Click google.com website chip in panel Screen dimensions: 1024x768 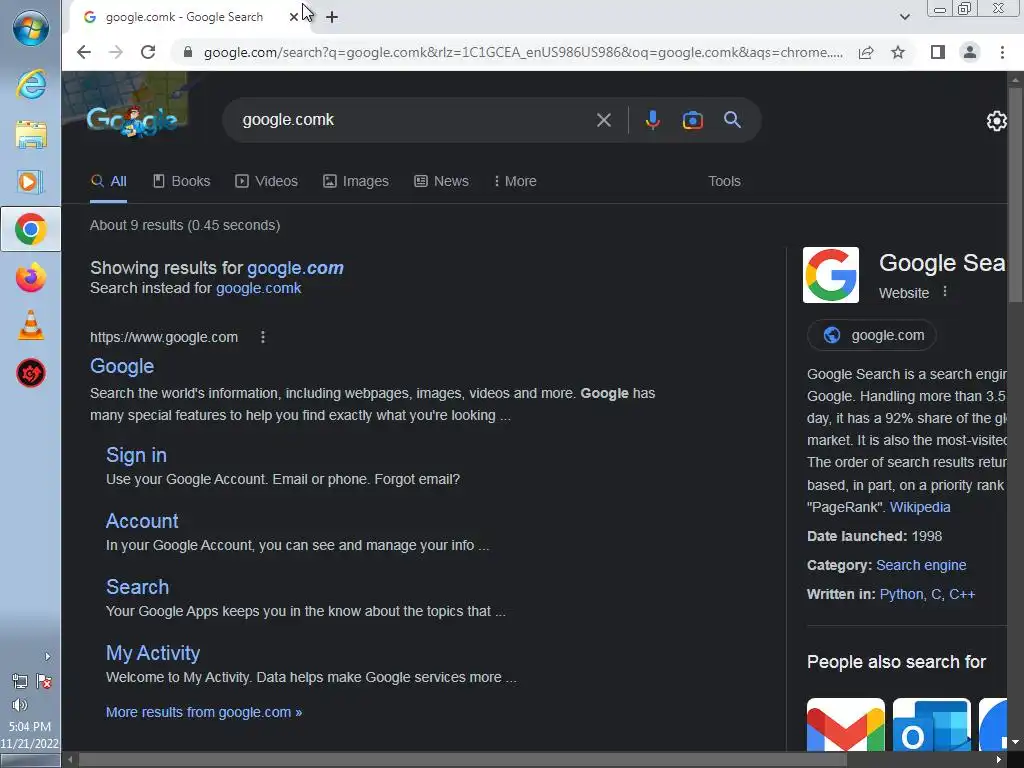coord(872,336)
